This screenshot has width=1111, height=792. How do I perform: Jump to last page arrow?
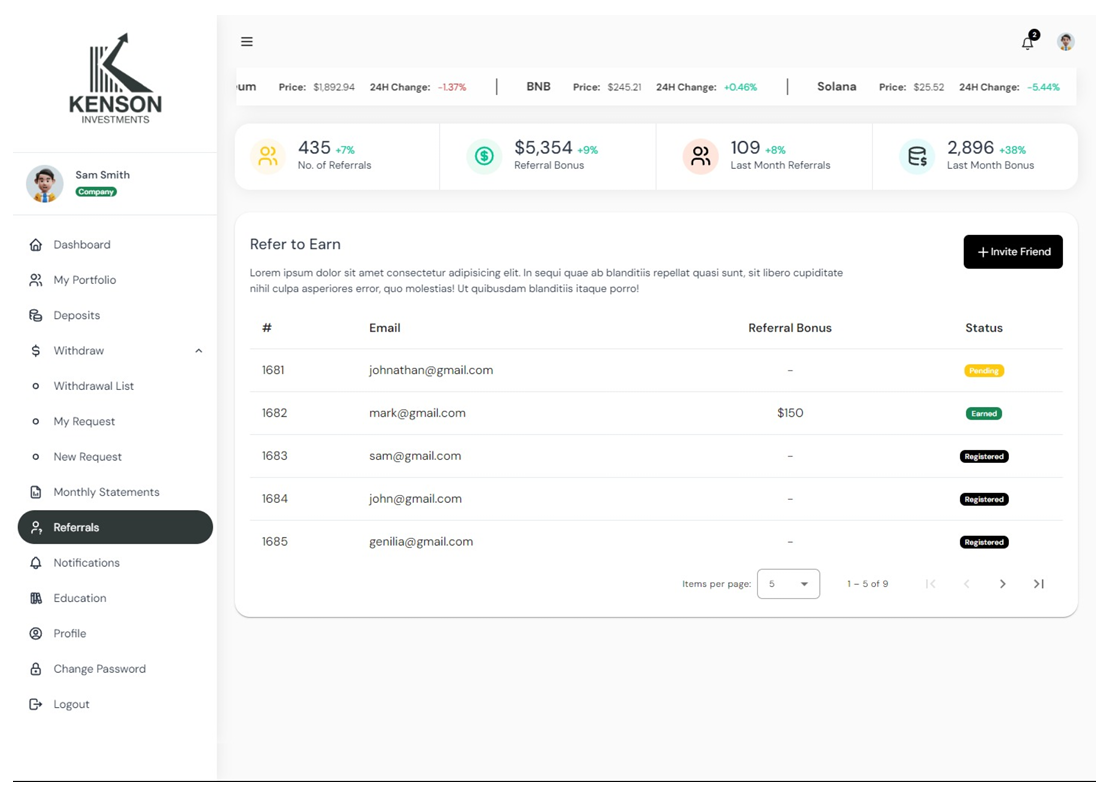(1039, 584)
